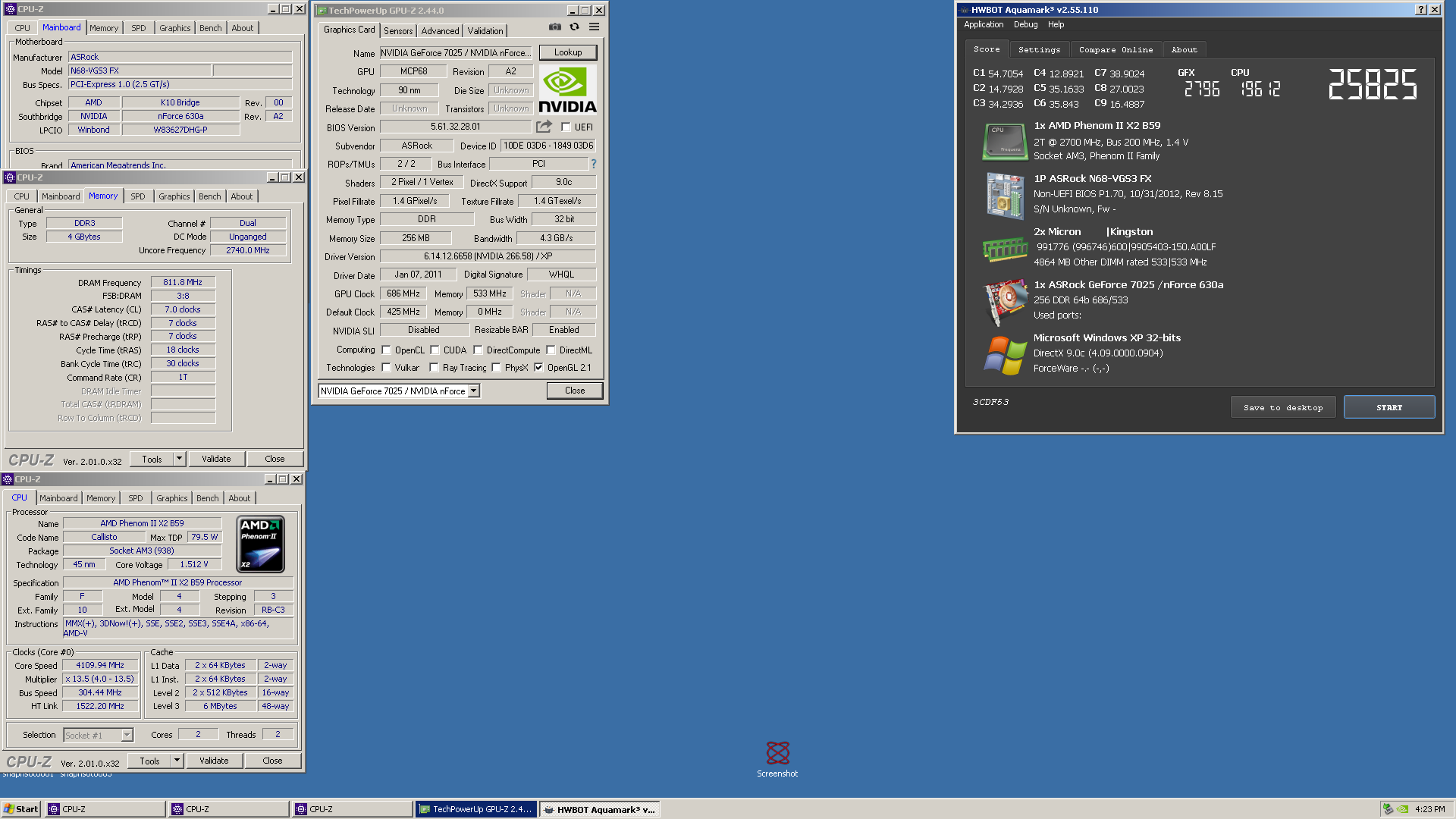Click Validate in the Memory CPU-Z window
Screen dimensions: 1456x819
pyautogui.click(x=216, y=459)
